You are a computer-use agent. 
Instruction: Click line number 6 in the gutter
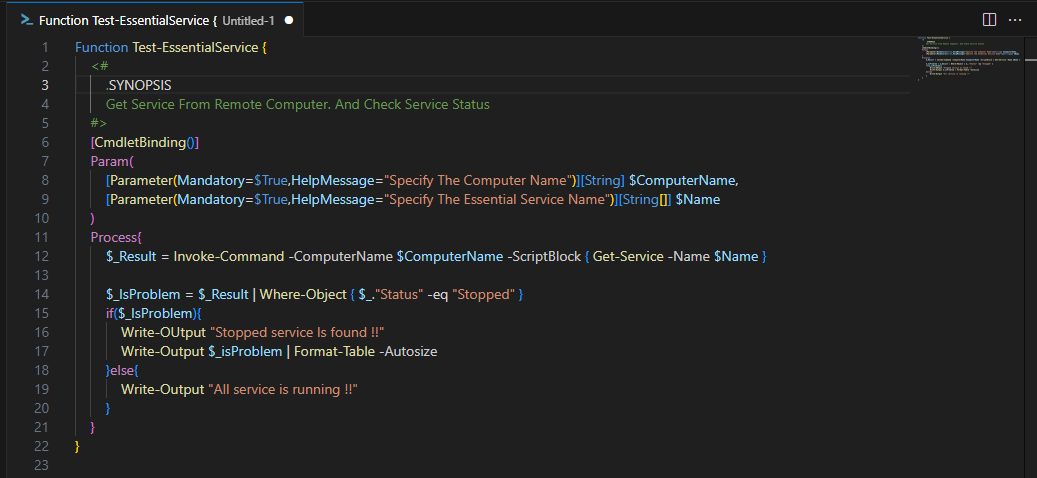tap(45, 142)
